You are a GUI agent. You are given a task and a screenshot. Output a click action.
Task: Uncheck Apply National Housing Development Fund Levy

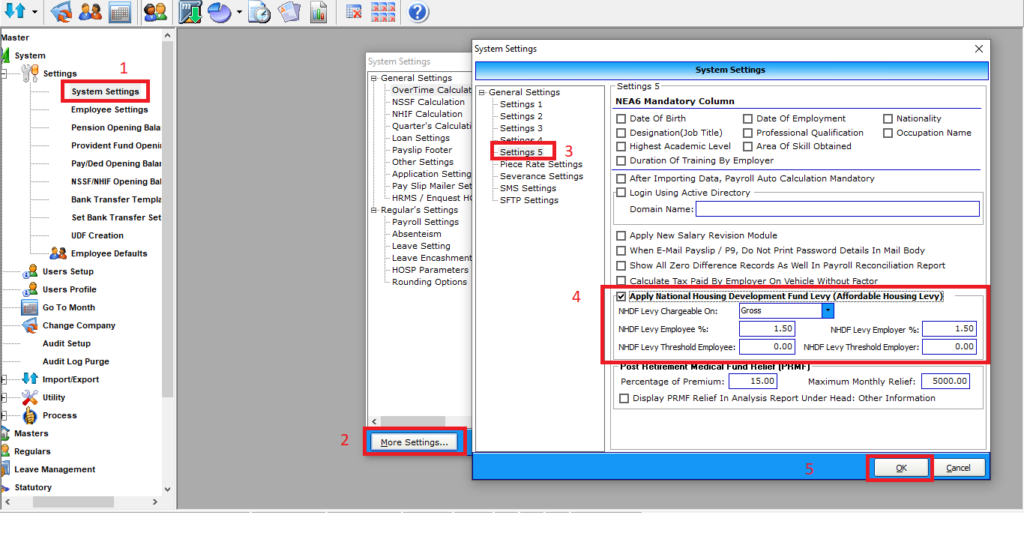pos(621,297)
